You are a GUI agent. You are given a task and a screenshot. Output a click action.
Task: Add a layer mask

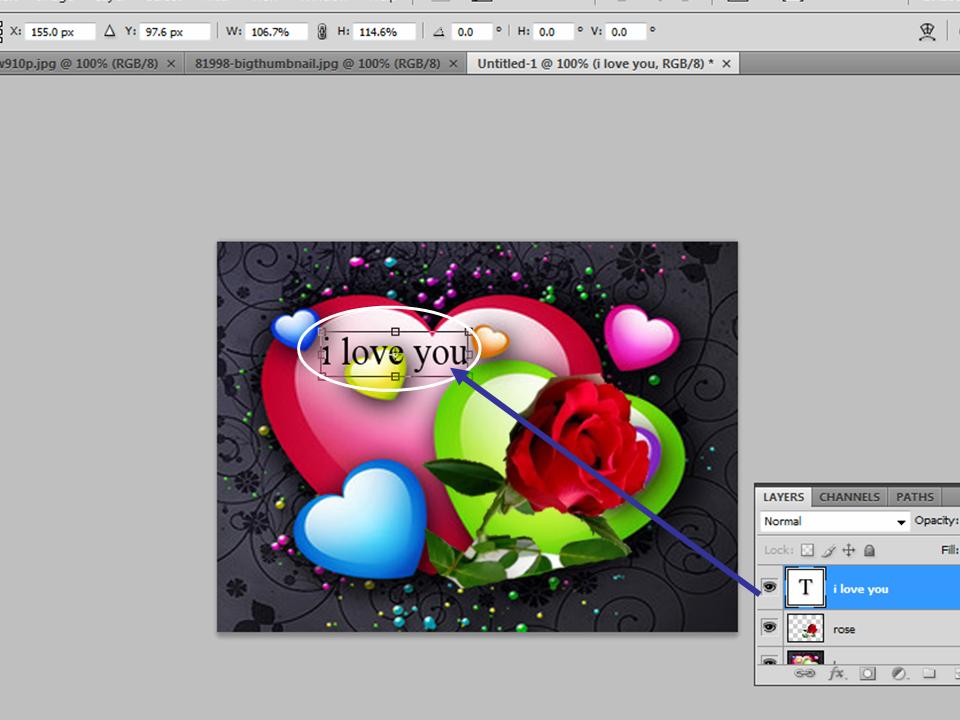pos(867,673)
